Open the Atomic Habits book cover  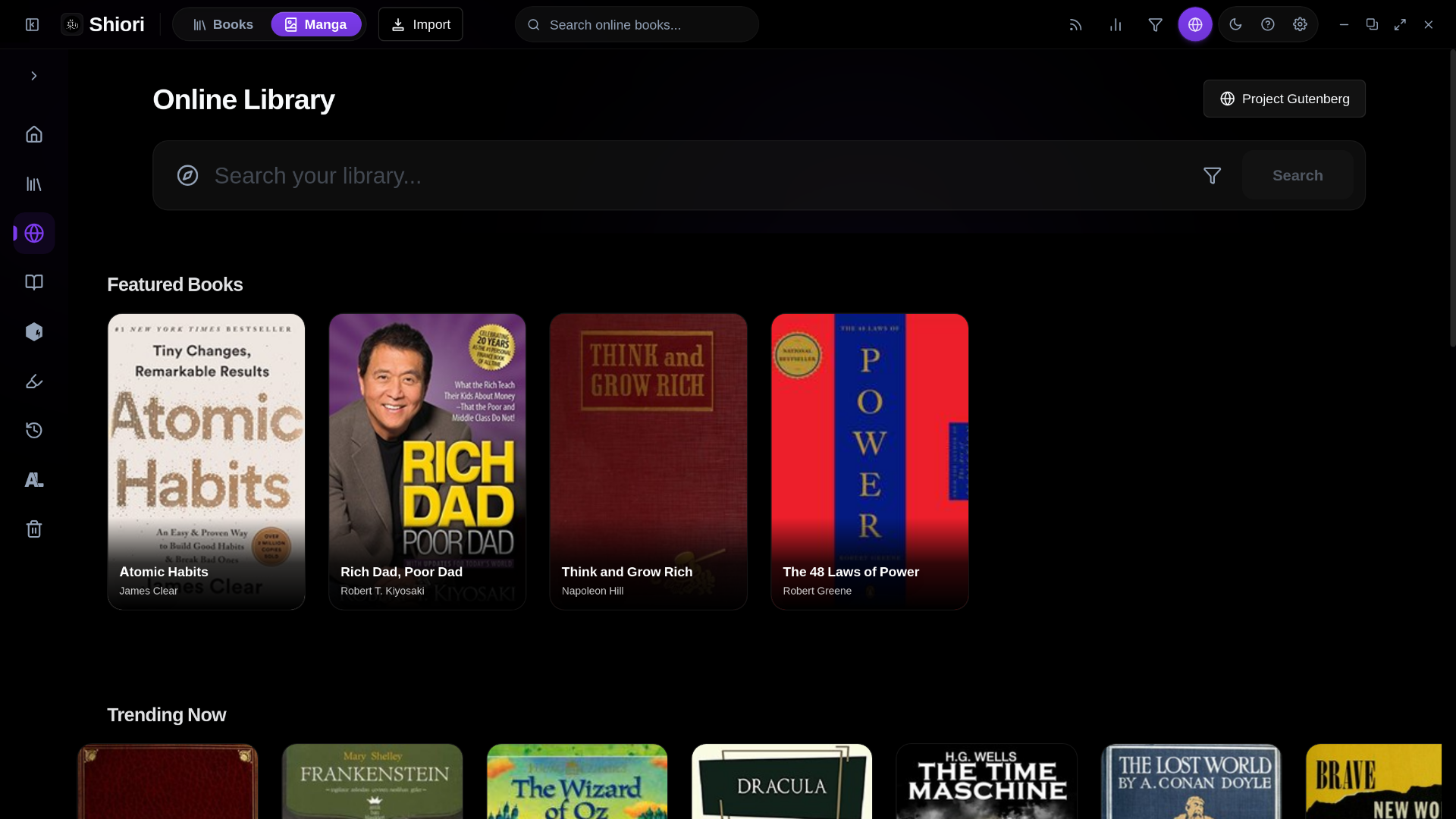coord(206,462)
